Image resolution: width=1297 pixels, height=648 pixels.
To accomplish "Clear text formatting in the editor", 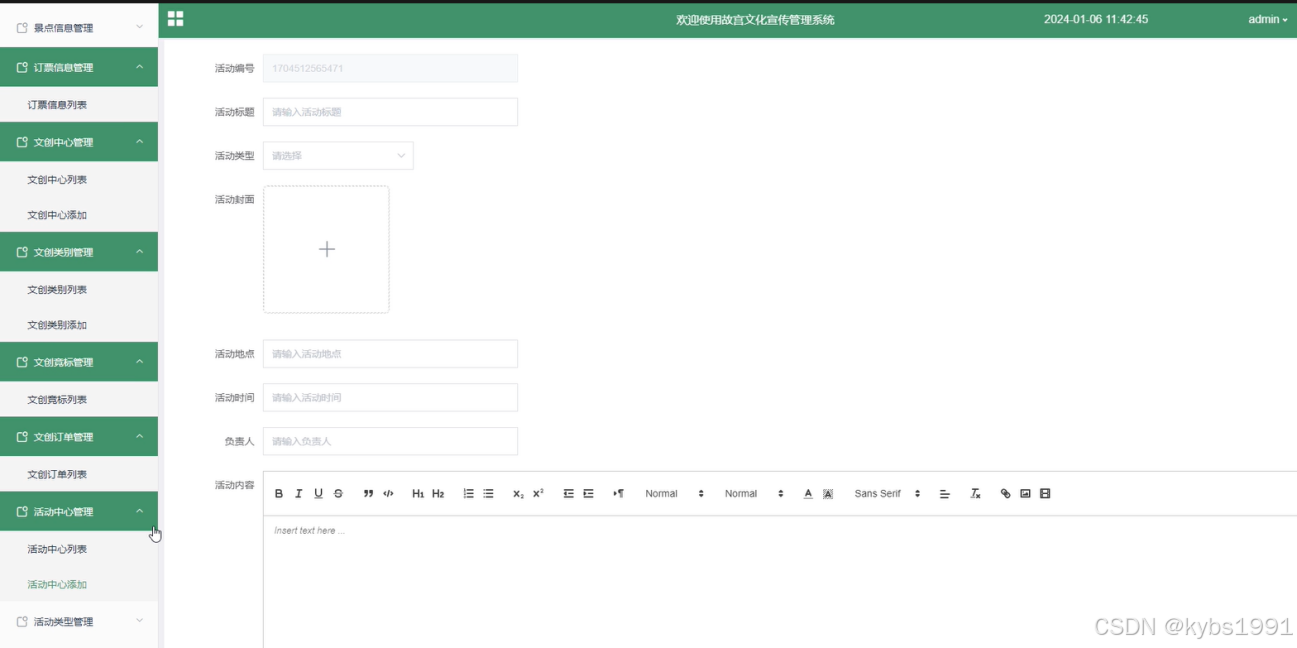I will 975,494.
